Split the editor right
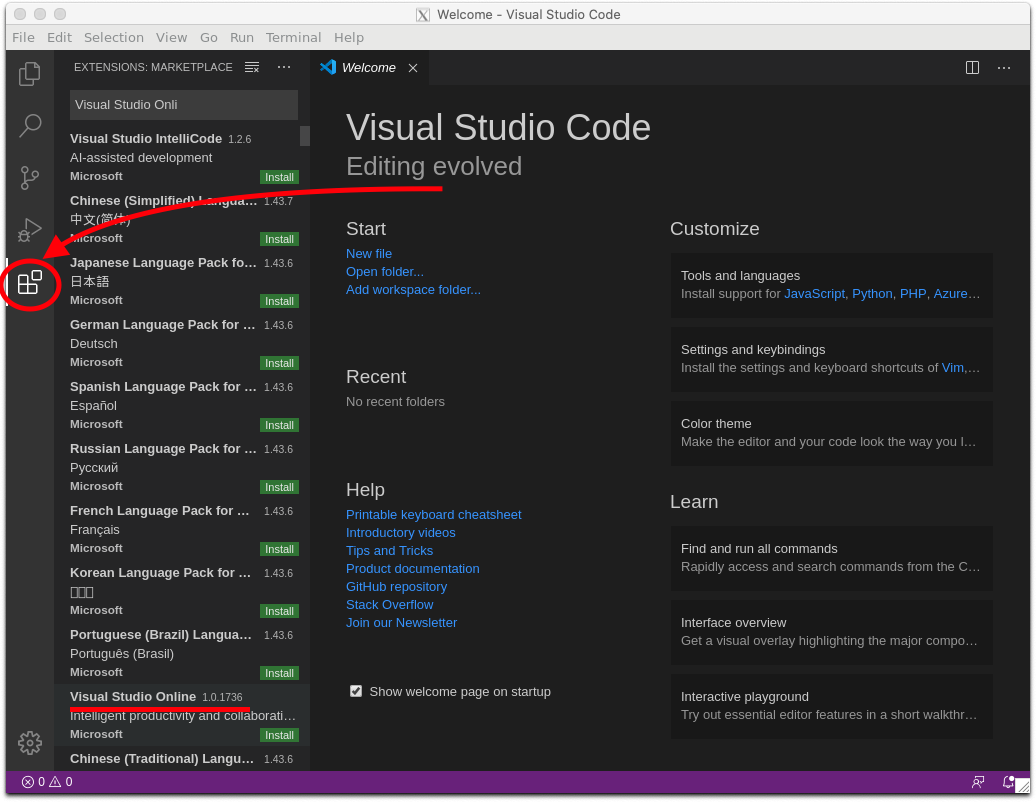Image resolution: width=1036 pixels, height=802 pixels. tap(972, 67)
